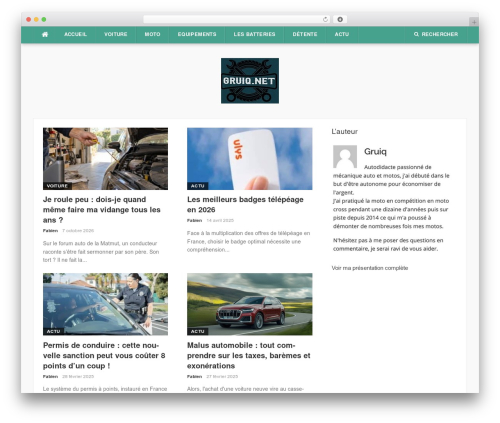Open 'Voir ma présentation complète' link
Screen dimensions: 500x423
coord(370,268)
